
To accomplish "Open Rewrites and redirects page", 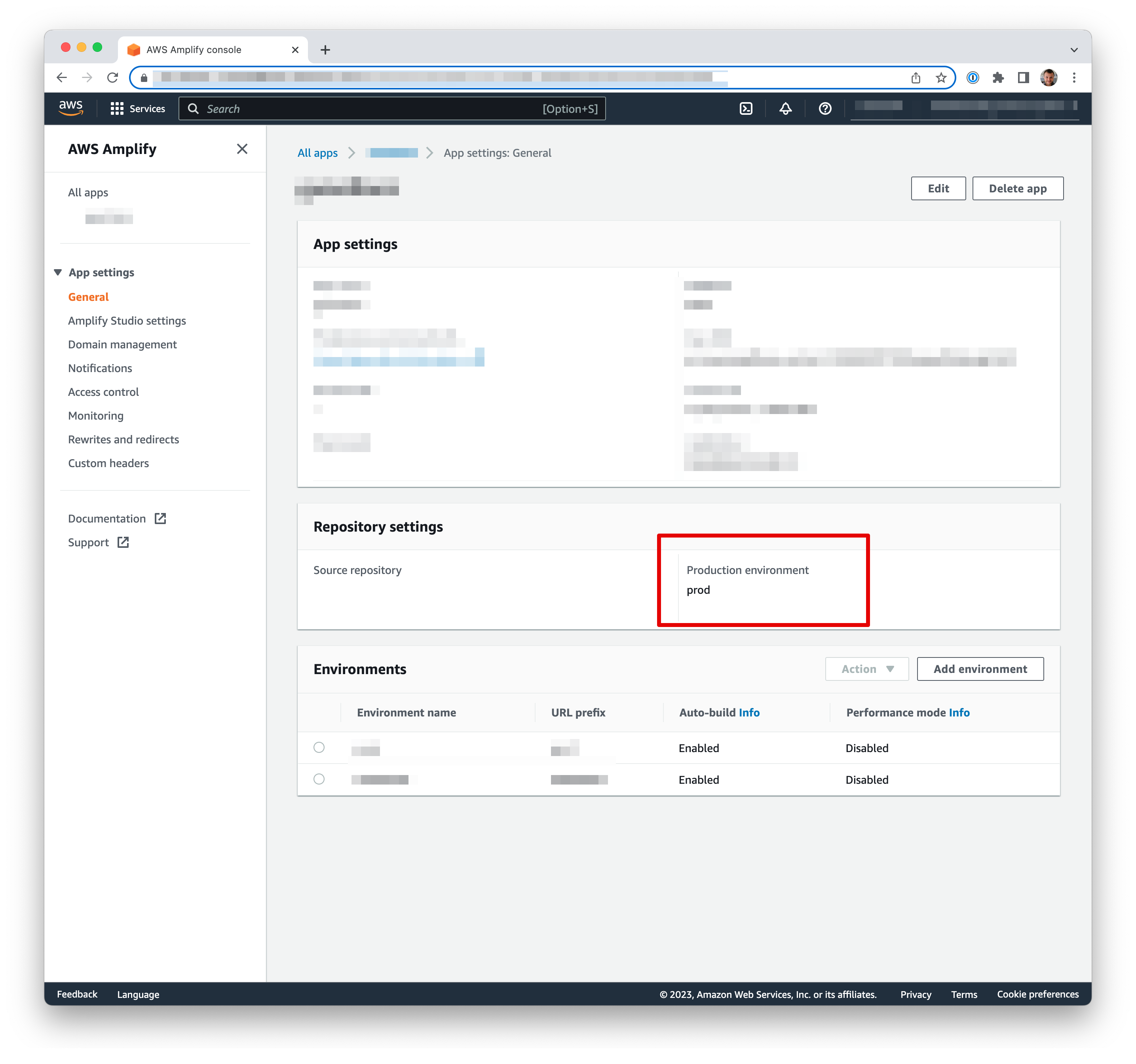I will pyautogui.click(x=123, y=439).
